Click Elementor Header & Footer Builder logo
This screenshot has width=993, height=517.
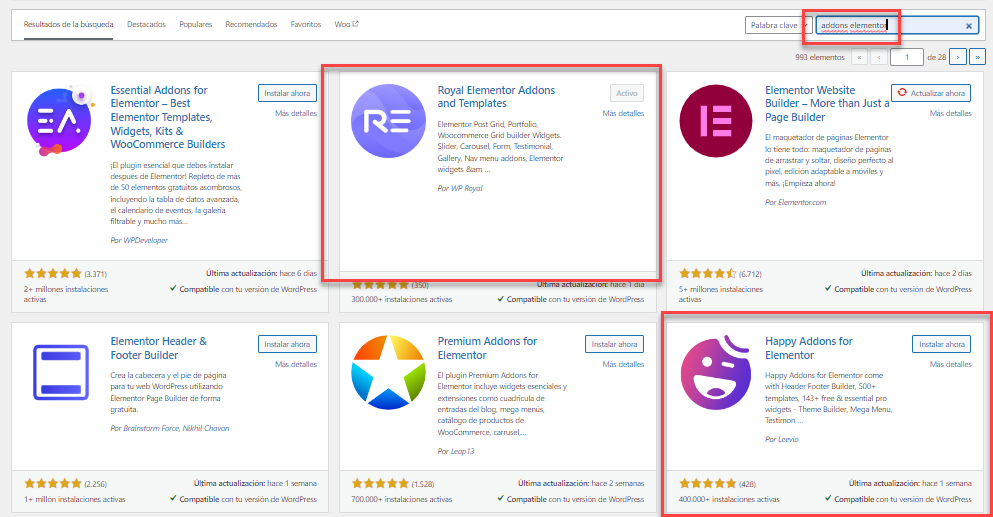click(x=61, y=372)
